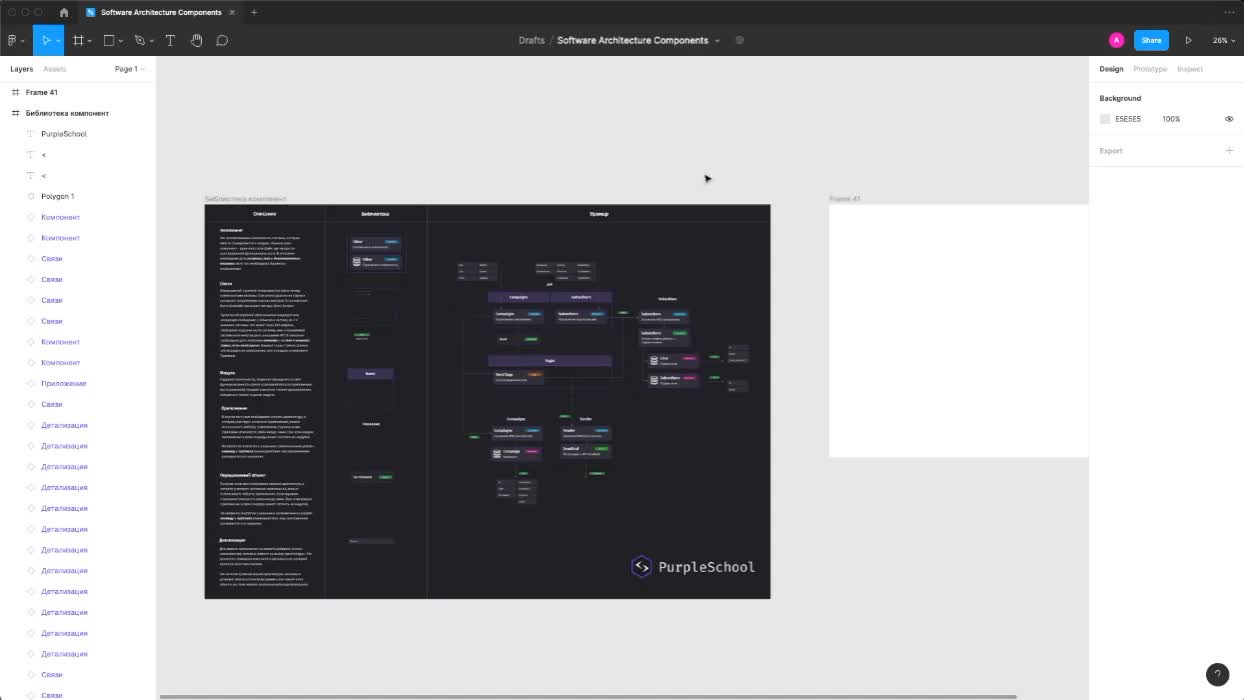Screen dimensions: 1244x700
Task: Add an export setting with plus icon
Action: 1229,150
